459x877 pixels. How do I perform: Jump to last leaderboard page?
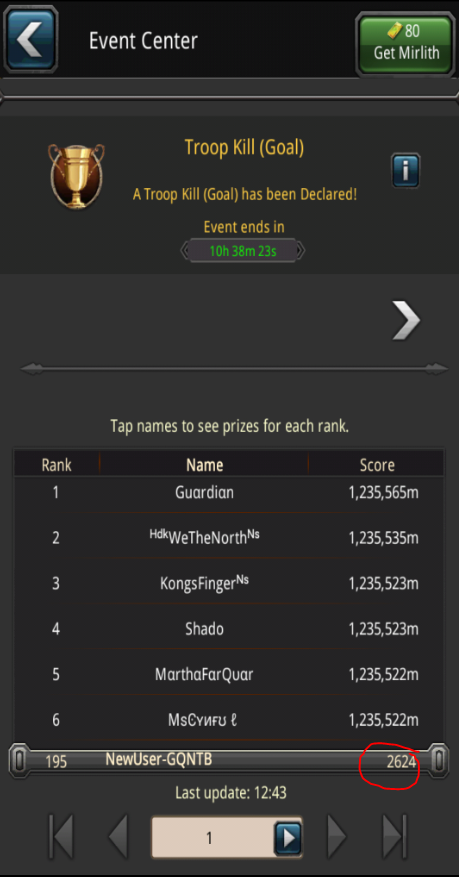pyautogui.click(x=395, y=837)
